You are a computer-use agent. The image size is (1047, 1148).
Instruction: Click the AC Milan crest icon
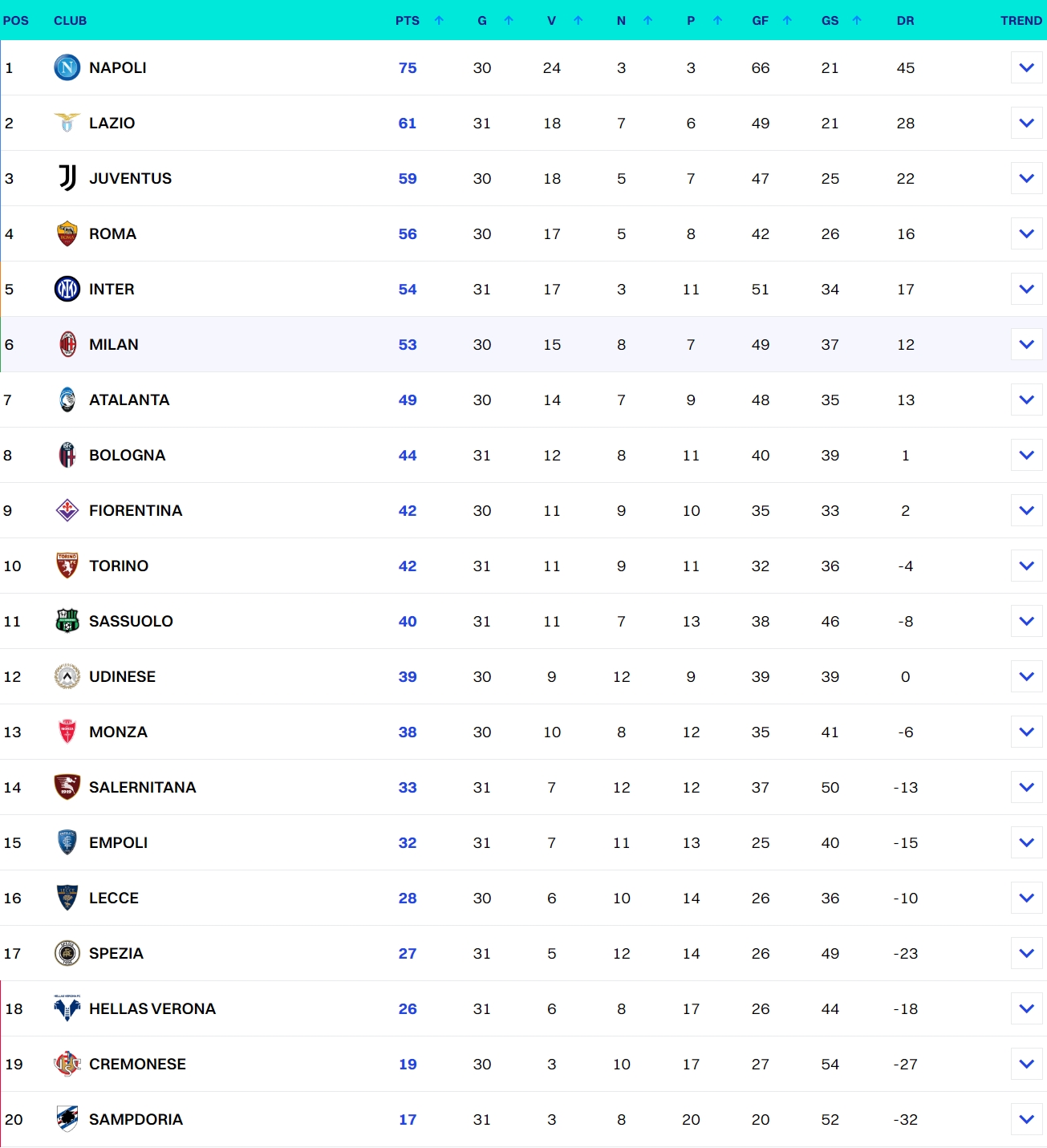coord(67,344)
